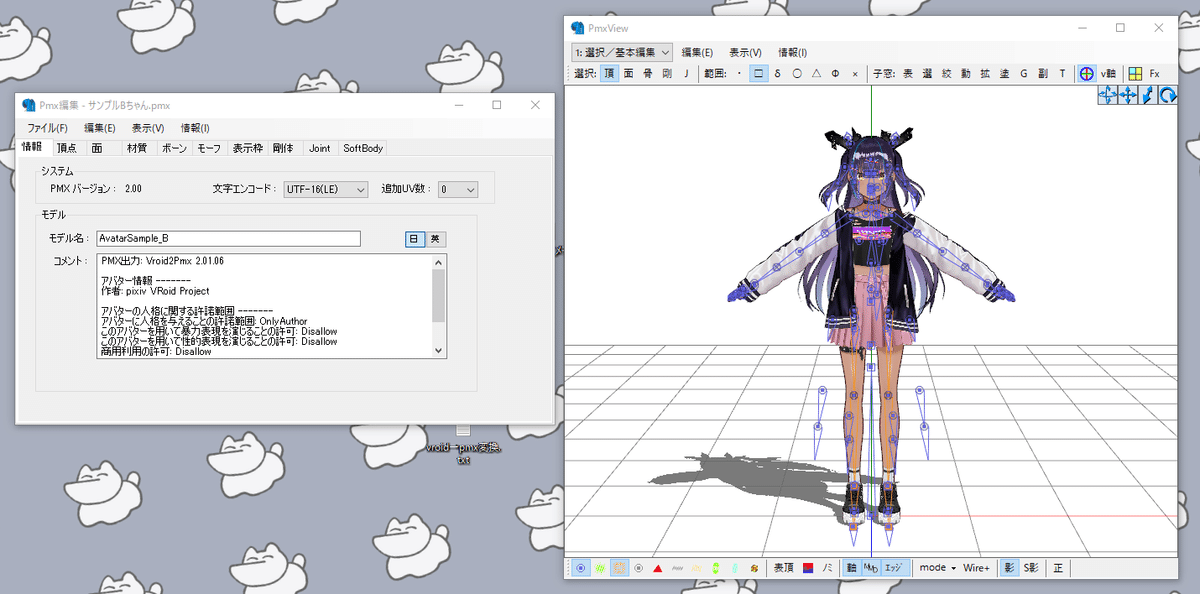Select the 剛 rigid body selection mode

click(667, 73)
